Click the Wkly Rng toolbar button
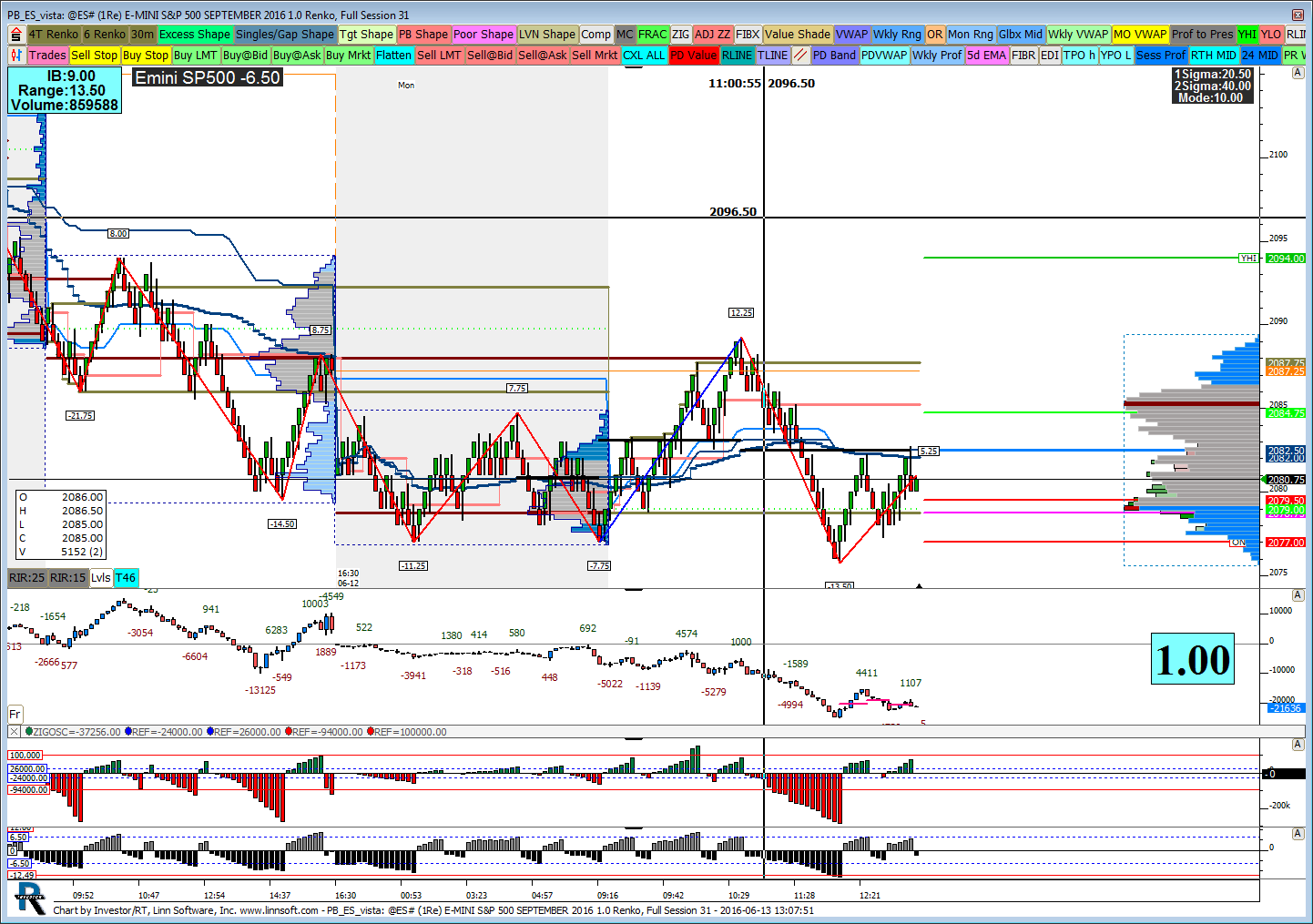The height and width of the screenshot is (924, 1313). pyautogui.click(x=898, y=35)
